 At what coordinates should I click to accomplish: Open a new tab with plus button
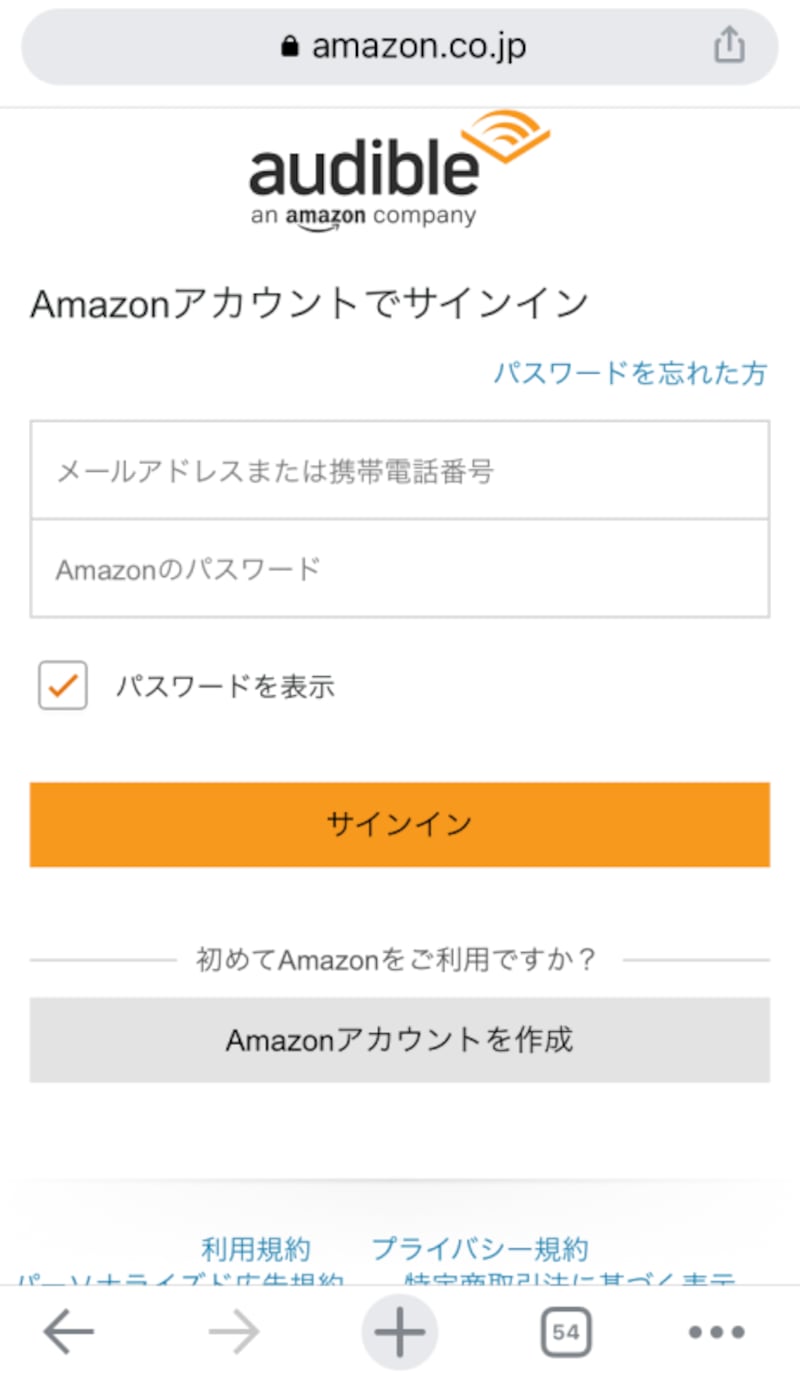click(x=399, y=1331)
